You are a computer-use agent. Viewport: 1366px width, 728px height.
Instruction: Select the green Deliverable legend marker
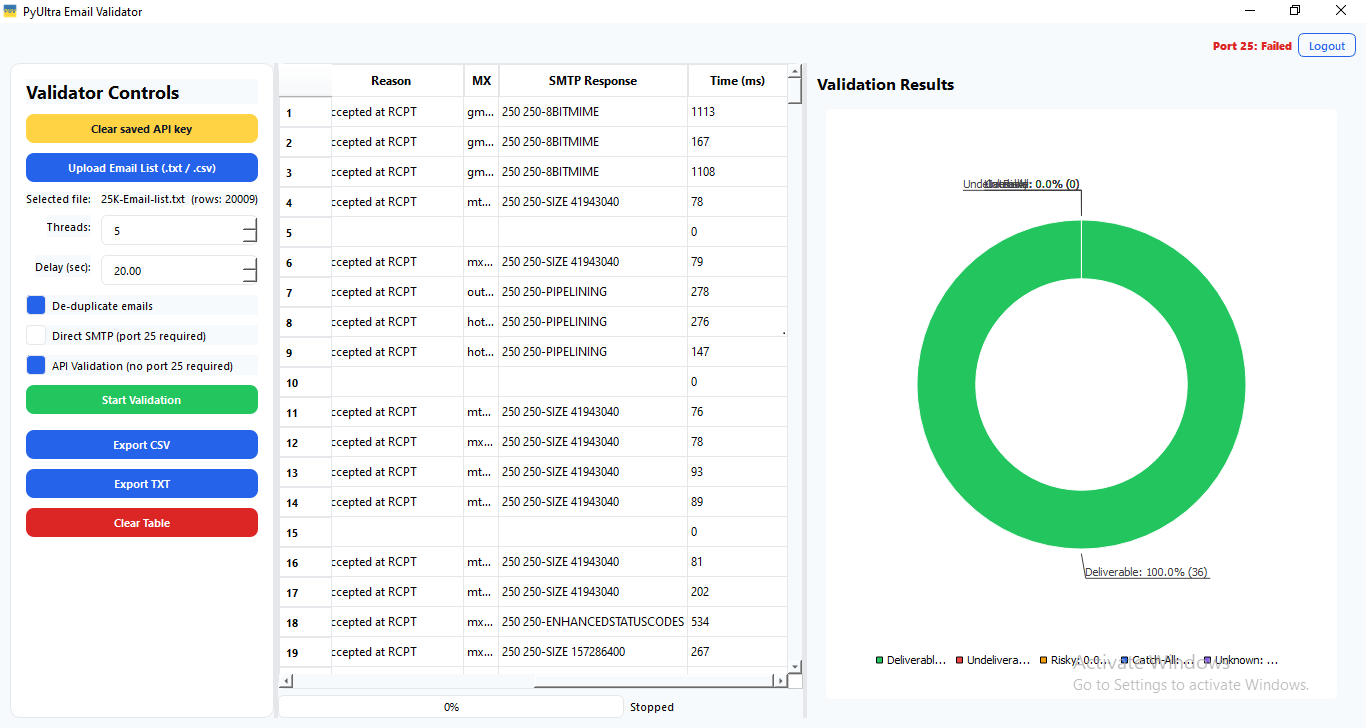[879, 660]
